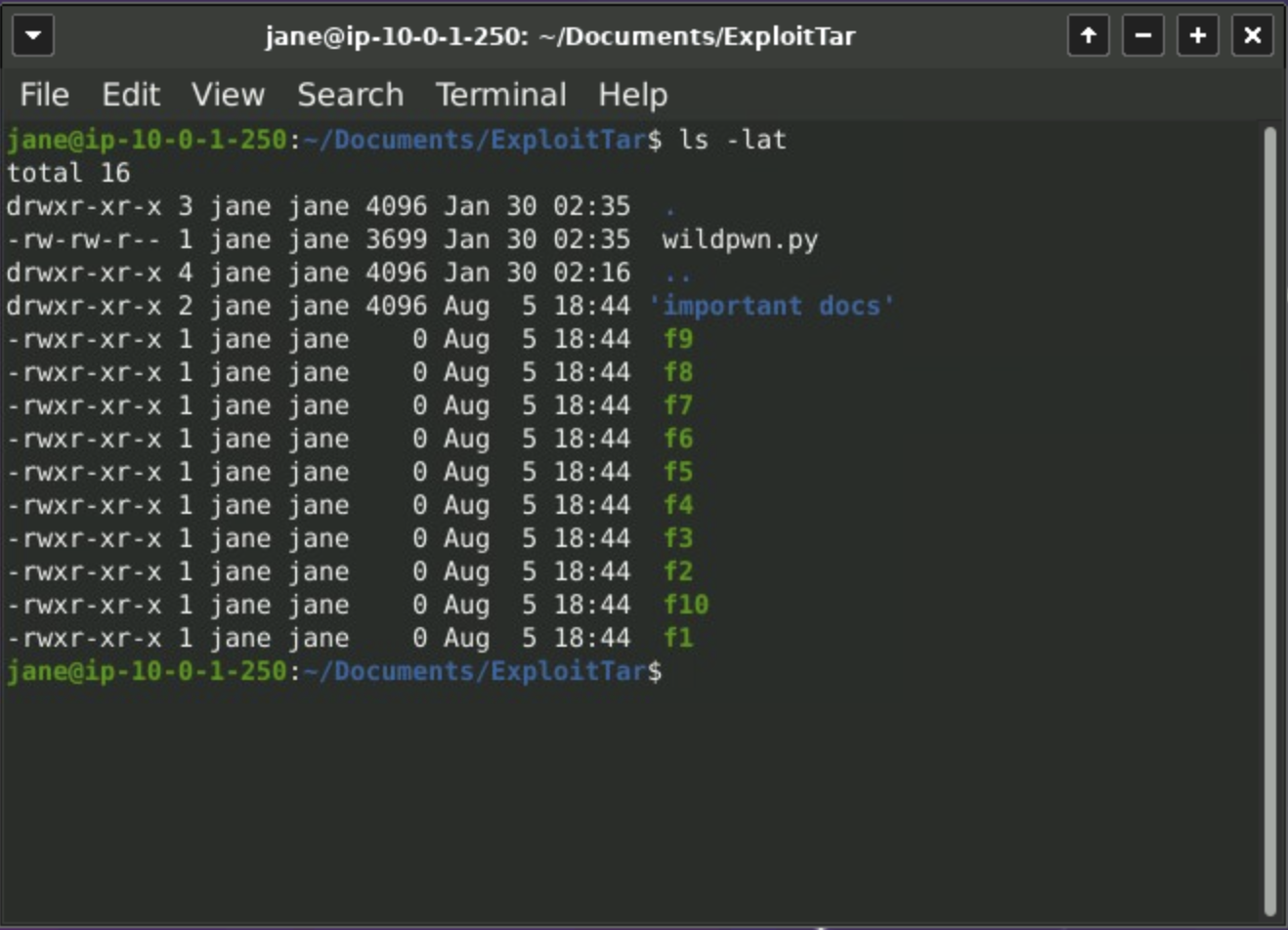Click next to the active shell prompt

coord(694,670)
